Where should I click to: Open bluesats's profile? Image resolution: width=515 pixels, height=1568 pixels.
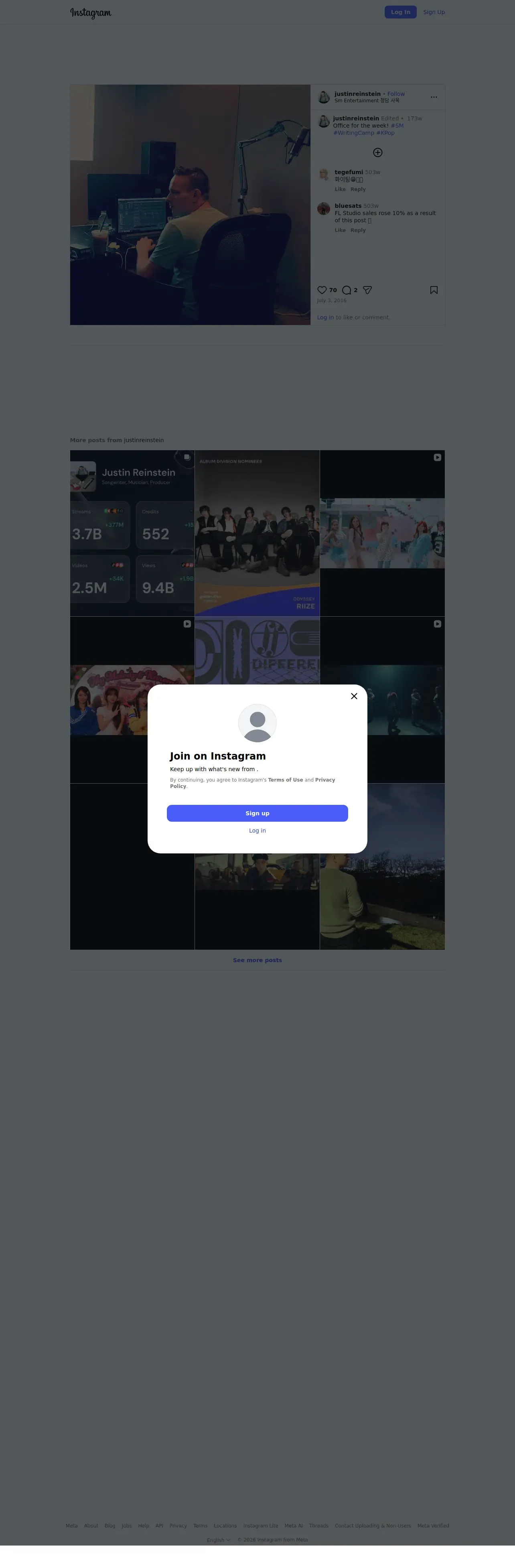(x=348, y=206)
